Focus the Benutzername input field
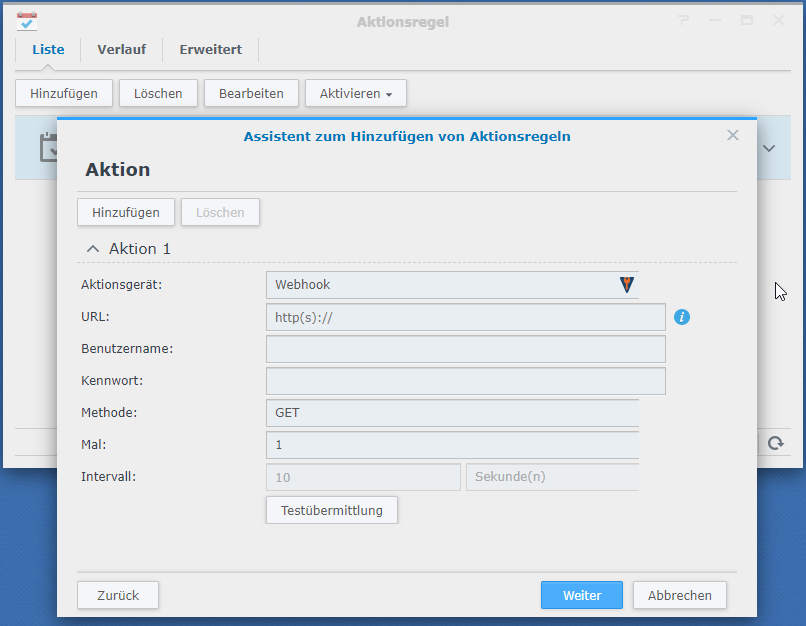The image size is (806, 626). coord(466,349)
